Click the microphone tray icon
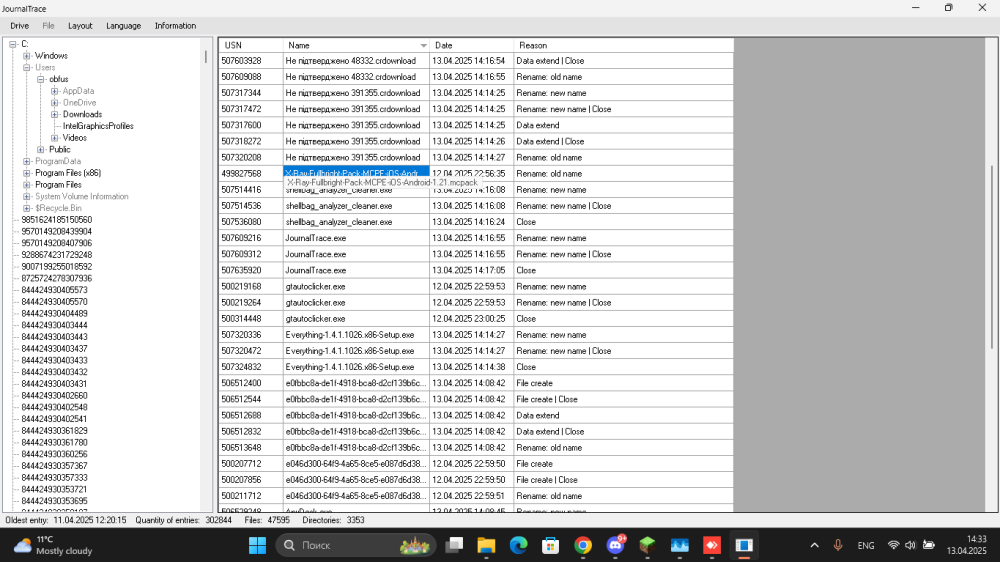Image resolution: width=1000 pixels, height=562 pixels. click(x=838, y=545)
